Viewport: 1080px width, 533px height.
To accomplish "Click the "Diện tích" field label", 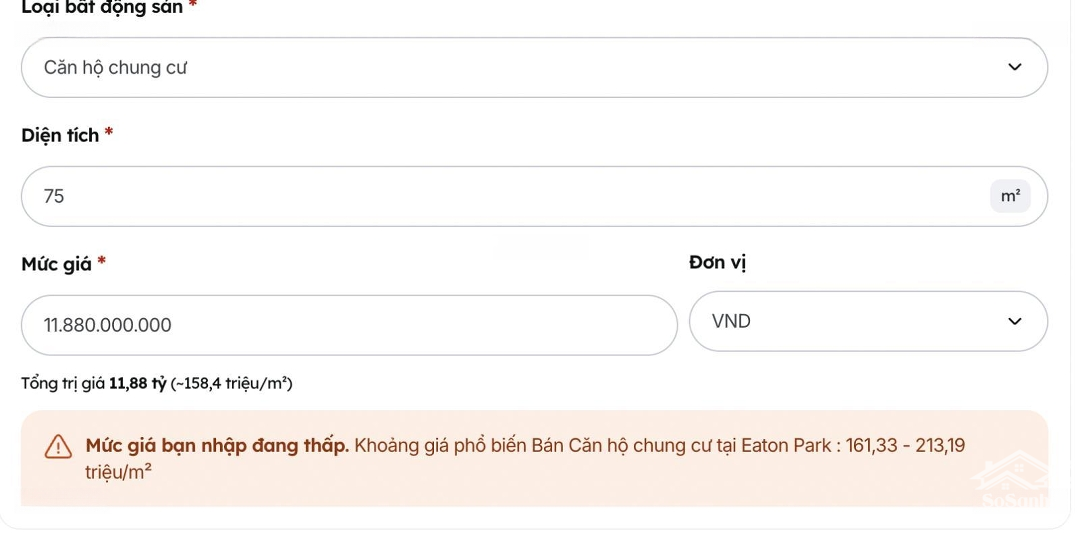I will [60, 136].
